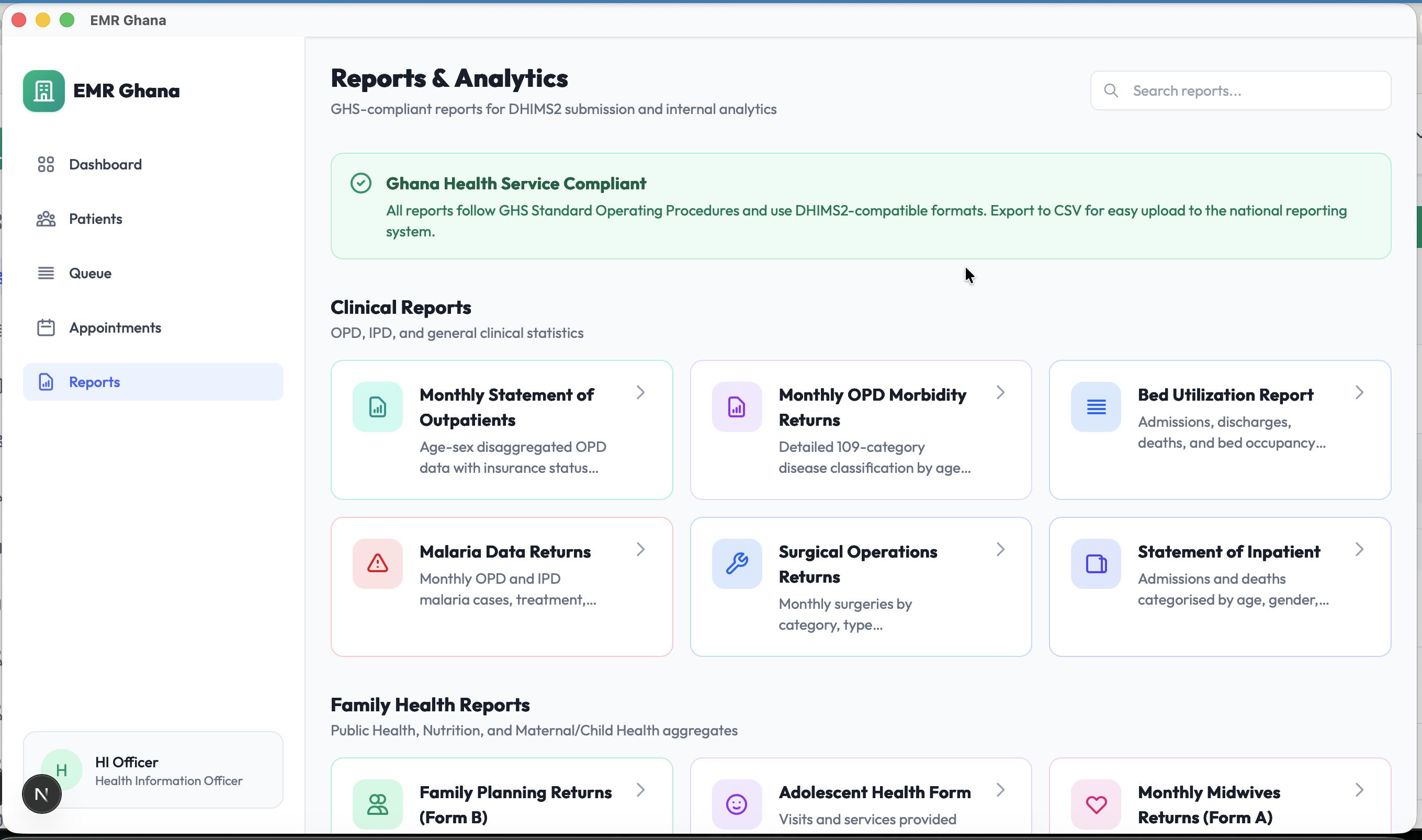Select the Reports bar-chart icon
The image size is (1422, 840).
pyautogui.click(x=46, y=381)
